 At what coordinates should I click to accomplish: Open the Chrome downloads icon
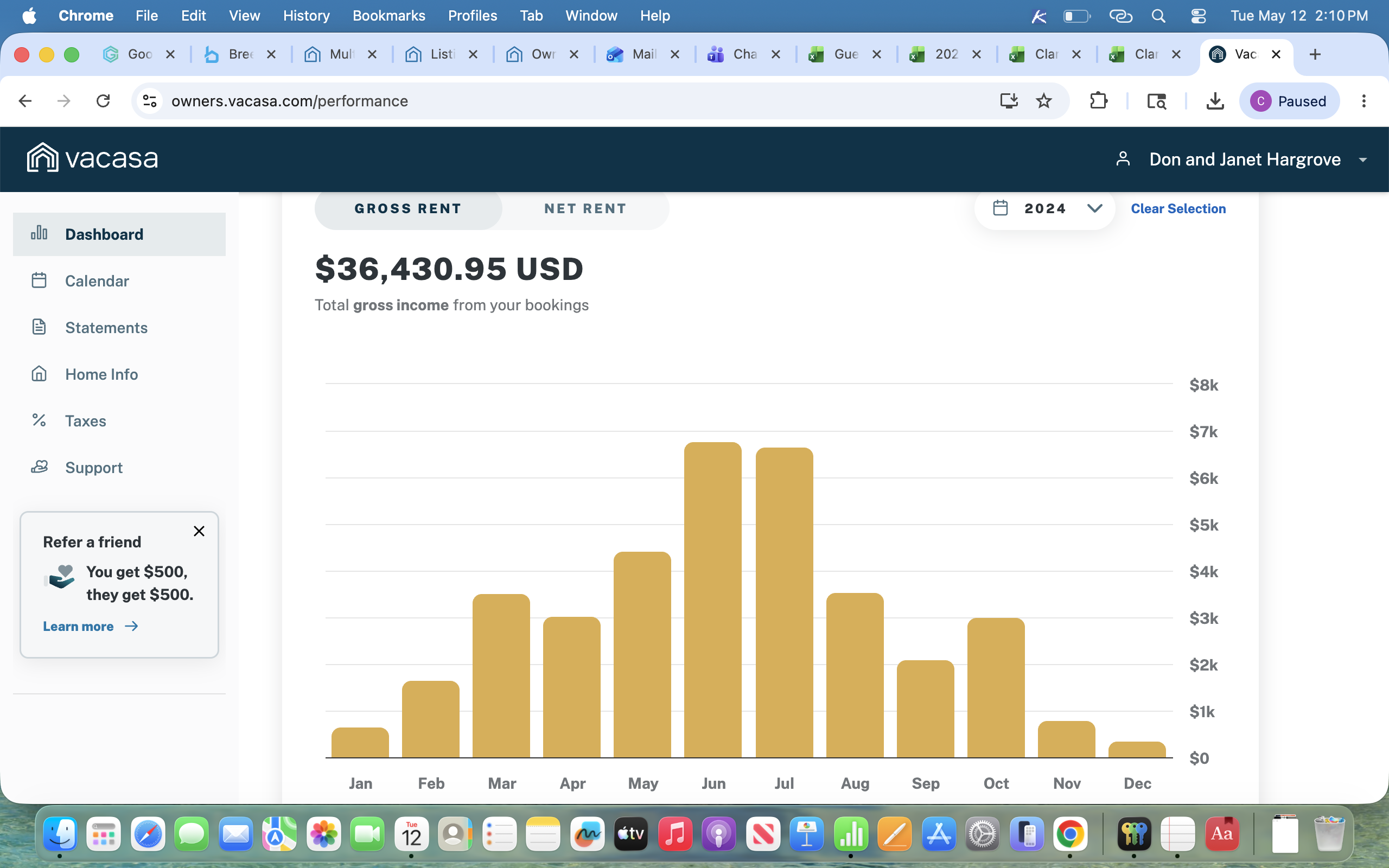click(1214, 101)
